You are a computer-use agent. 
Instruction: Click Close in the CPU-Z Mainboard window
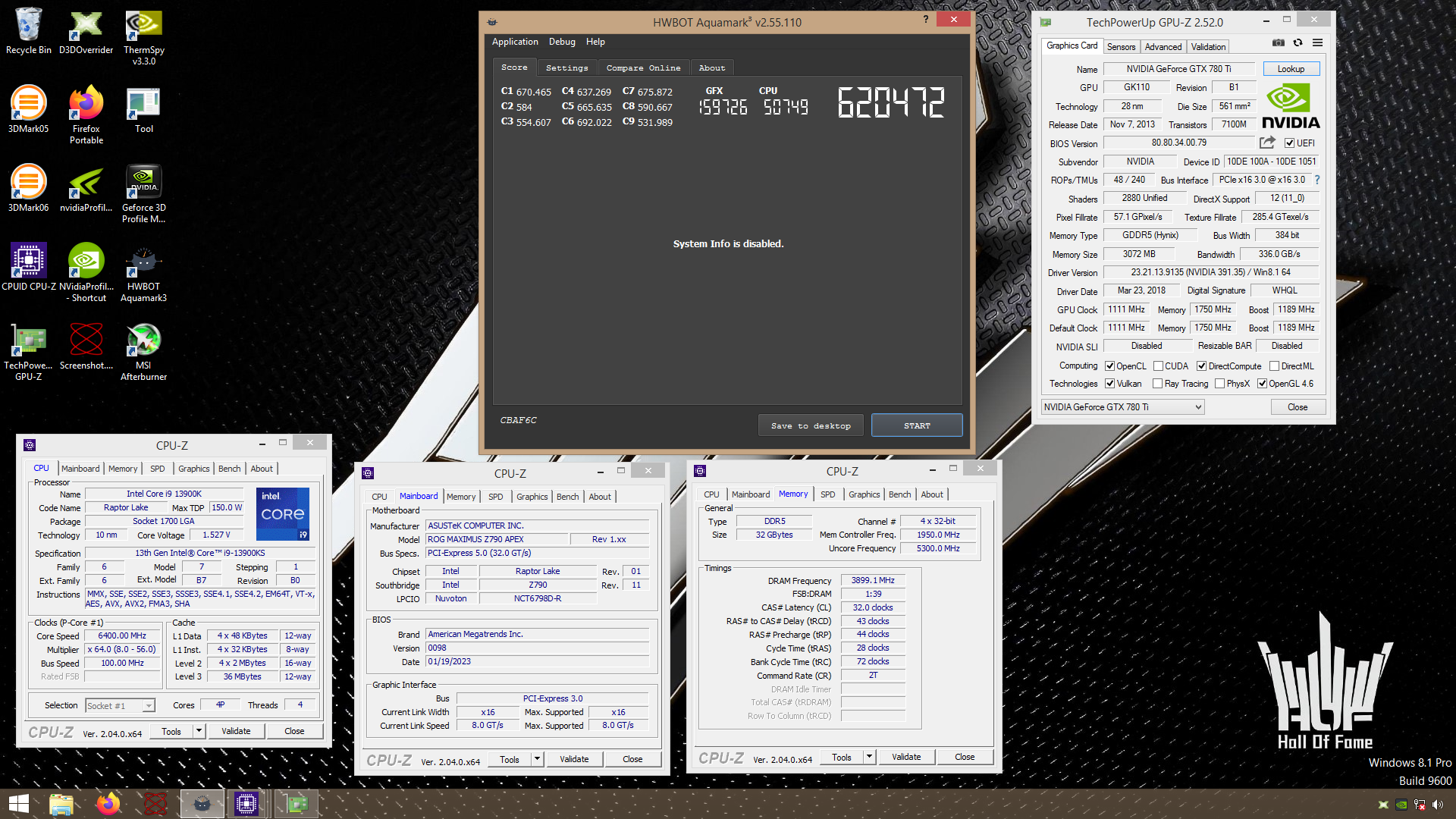coord(632,759)
